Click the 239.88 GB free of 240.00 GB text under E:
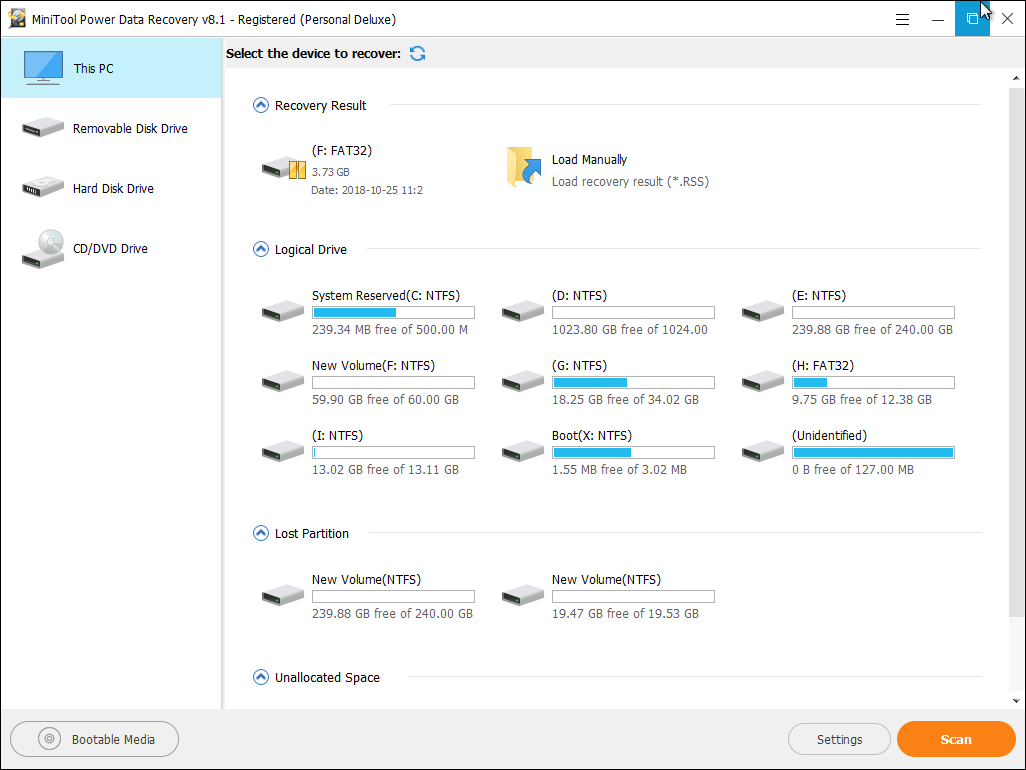1026x770 pixels. [872, 330]
